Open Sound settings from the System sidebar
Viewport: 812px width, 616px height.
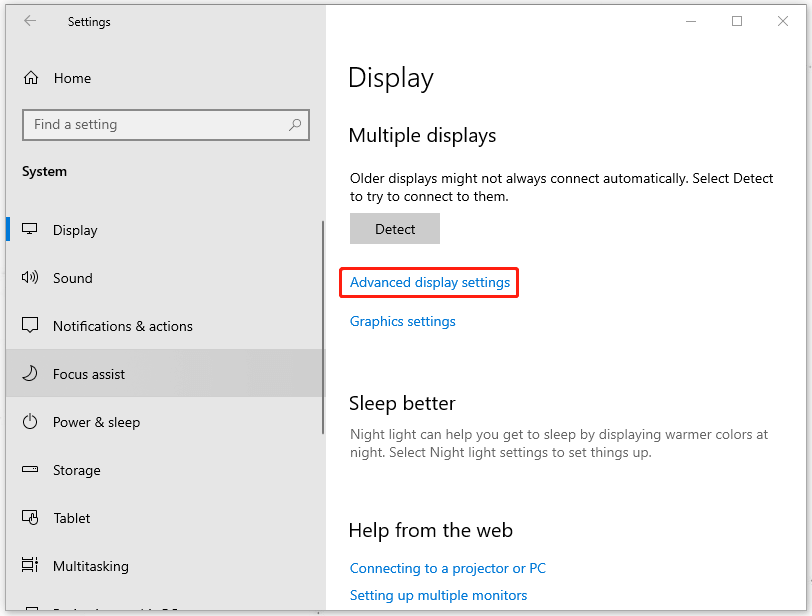(x=75, y=278)
